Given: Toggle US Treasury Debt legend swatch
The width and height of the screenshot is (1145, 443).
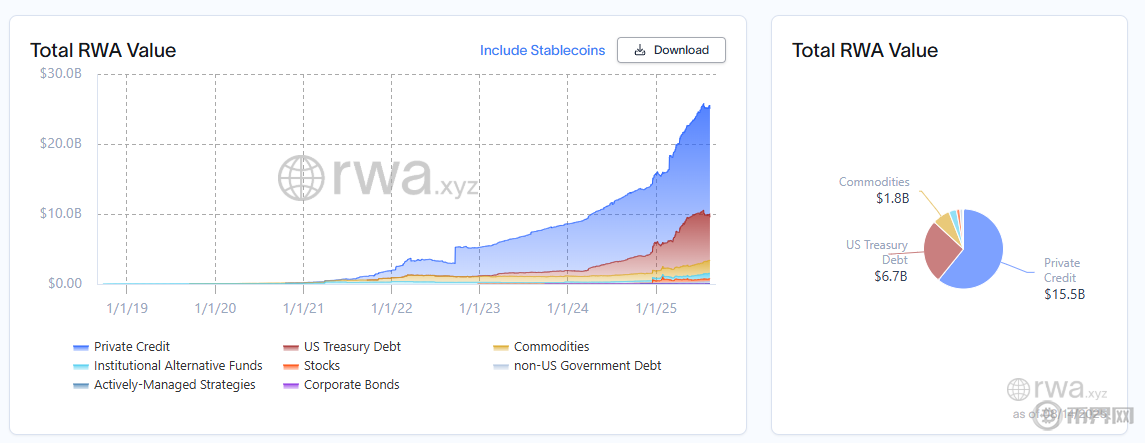Looking at the screenshot, I should pyautogui.click(x=292, y=347).
